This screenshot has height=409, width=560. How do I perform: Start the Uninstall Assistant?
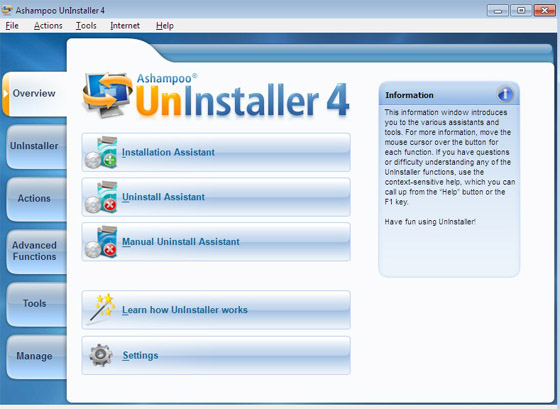[216, 197]
